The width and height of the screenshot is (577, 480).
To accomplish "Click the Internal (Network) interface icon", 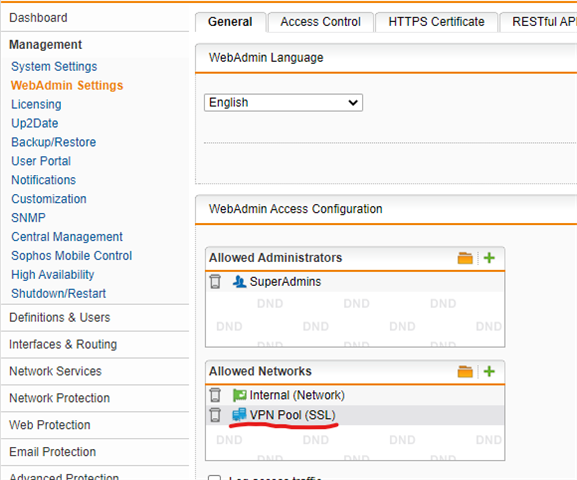I will tap(239, 395).
